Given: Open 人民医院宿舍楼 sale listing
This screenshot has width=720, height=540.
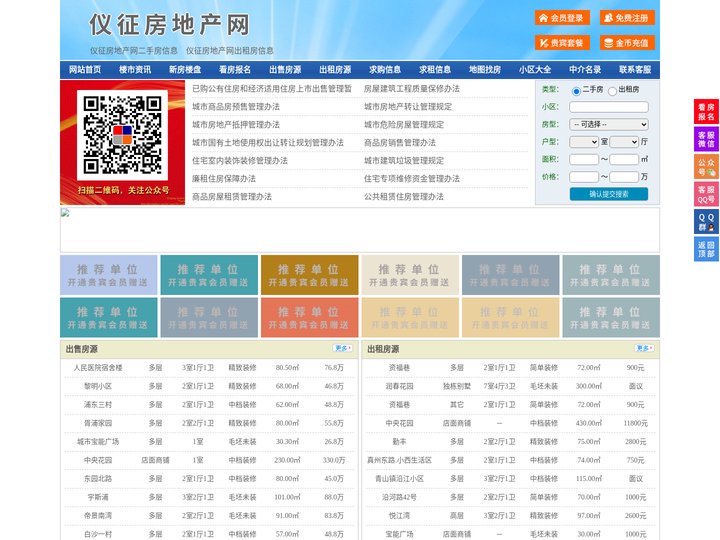Looking at the screenshot, I should [x=98, y=368].
